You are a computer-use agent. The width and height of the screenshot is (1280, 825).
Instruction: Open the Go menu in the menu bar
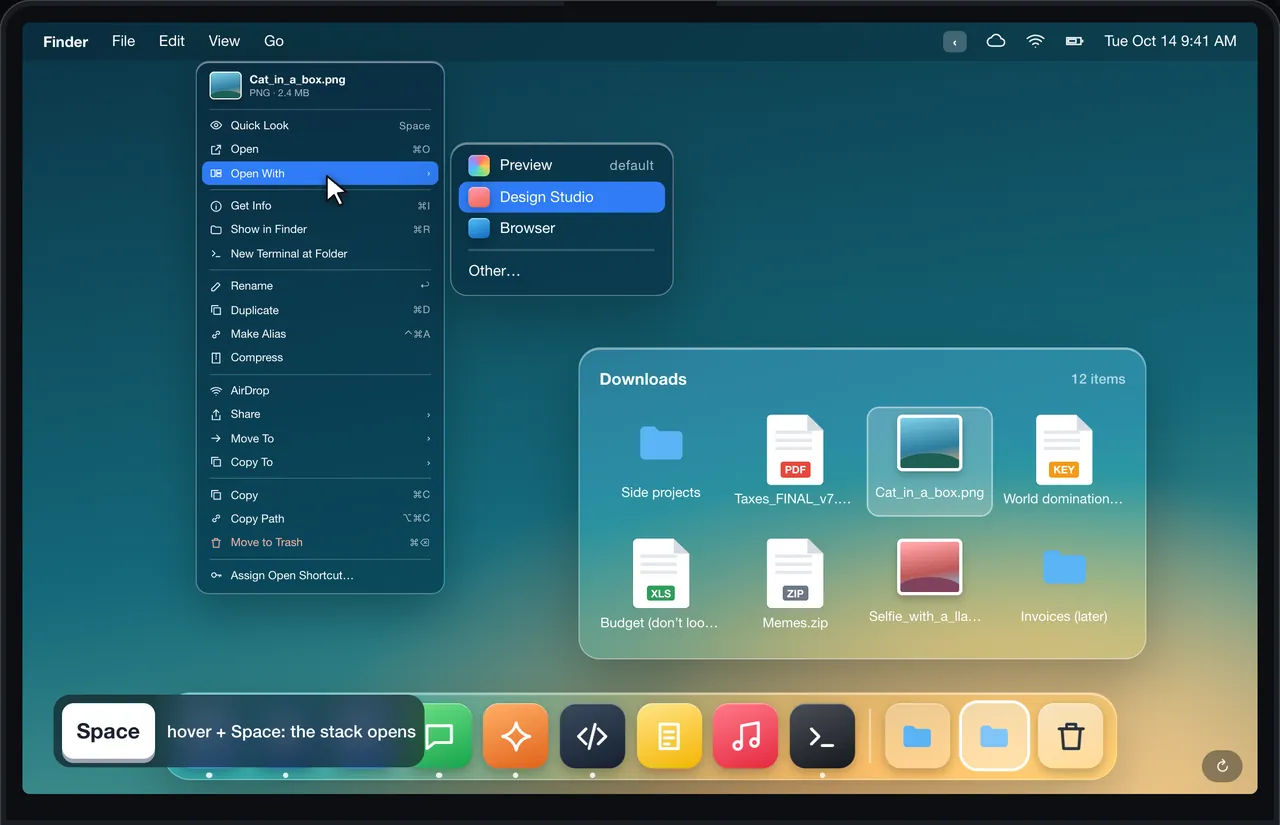(x=274, y=41)
